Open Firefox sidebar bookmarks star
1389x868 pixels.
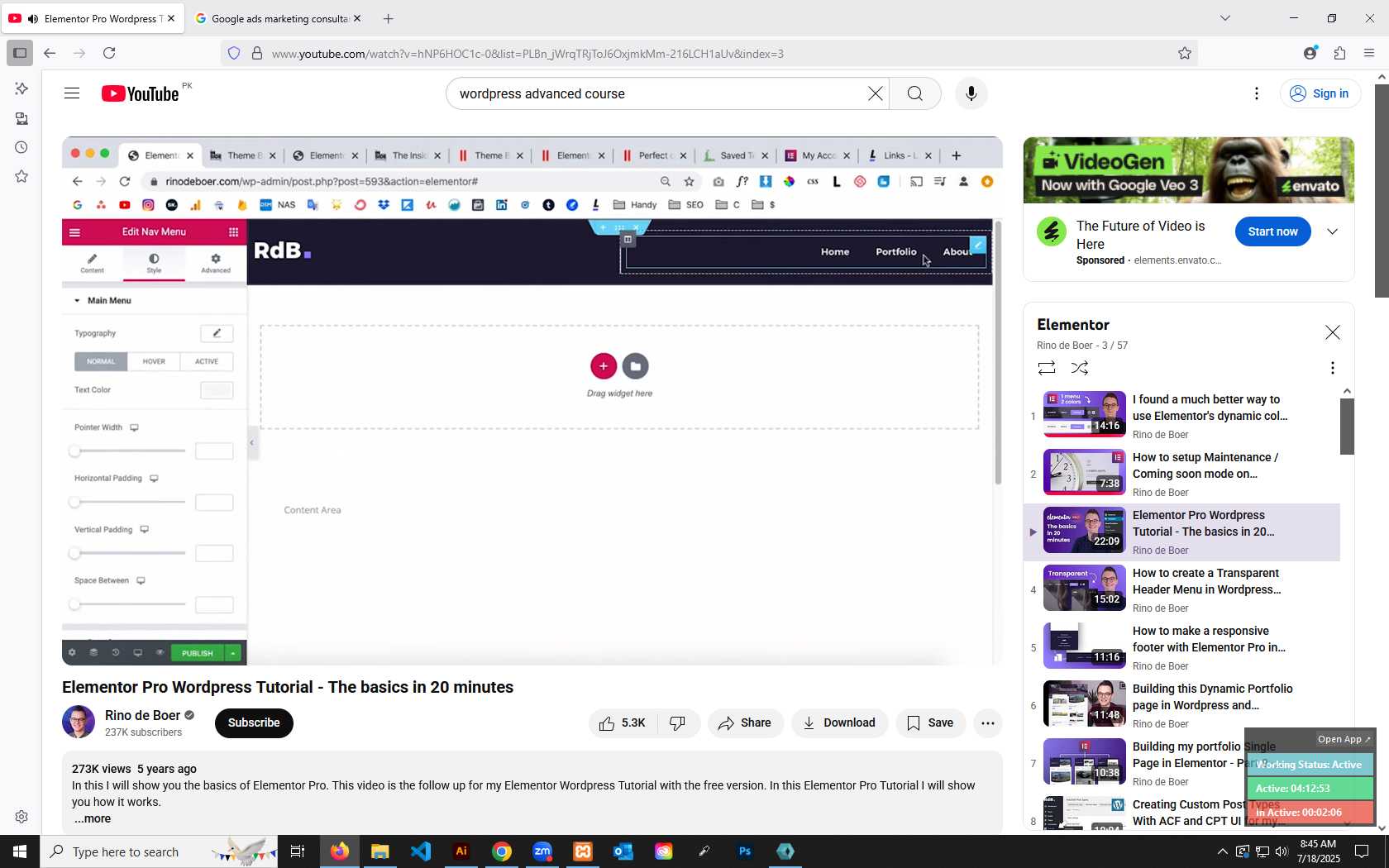(x=21, y=176)
